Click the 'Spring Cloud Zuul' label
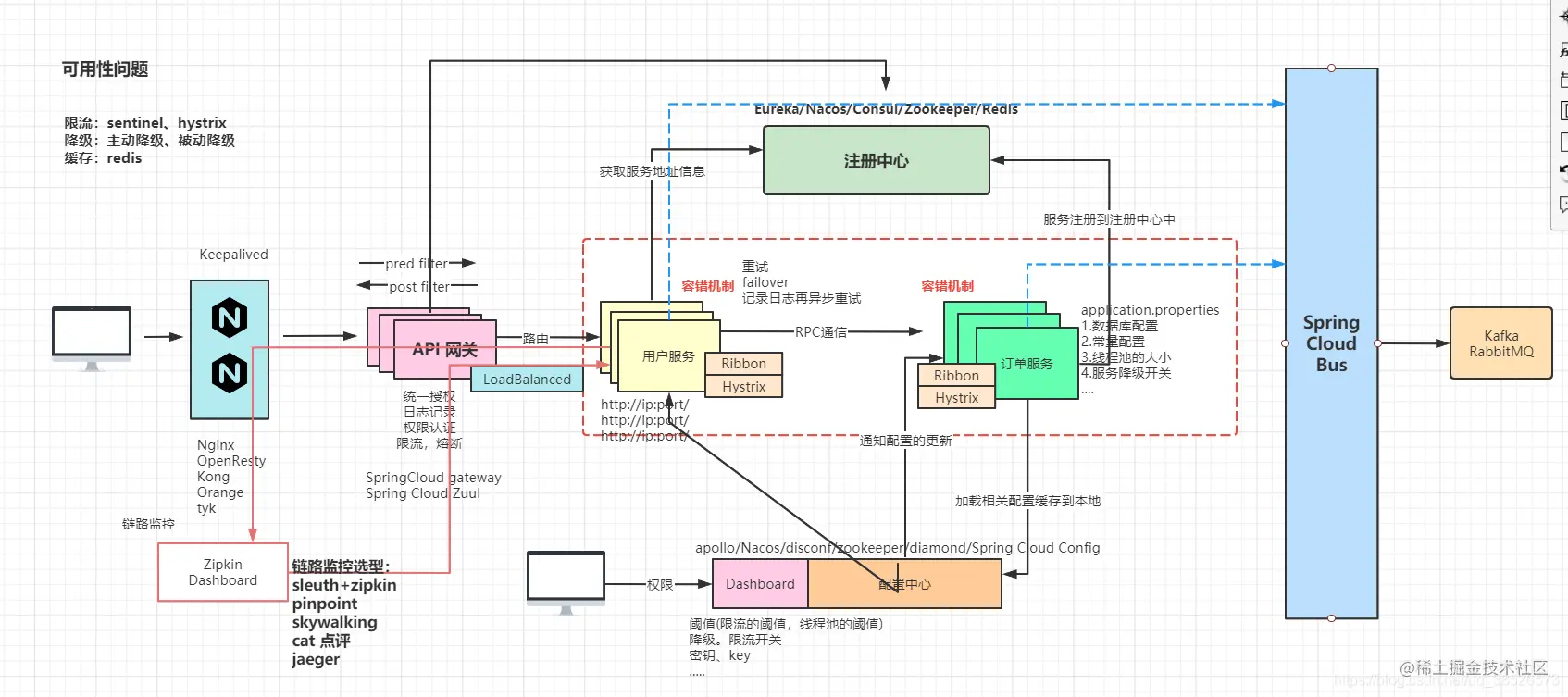 [423, 493]
